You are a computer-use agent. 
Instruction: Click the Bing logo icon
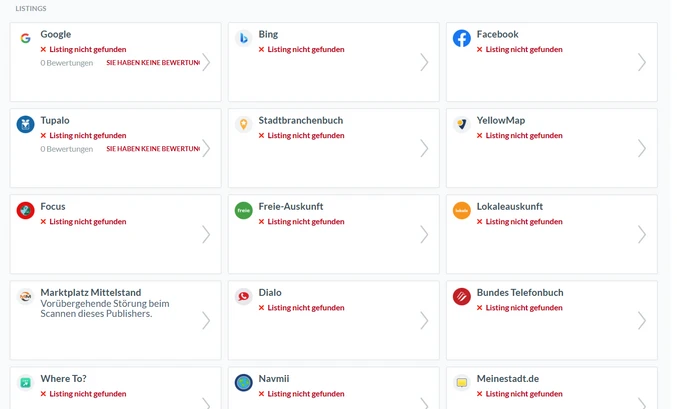point(243,39)
